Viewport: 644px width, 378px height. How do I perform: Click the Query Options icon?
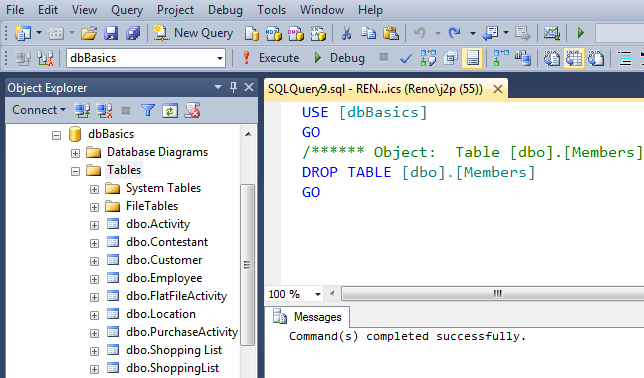coord(451,58)
